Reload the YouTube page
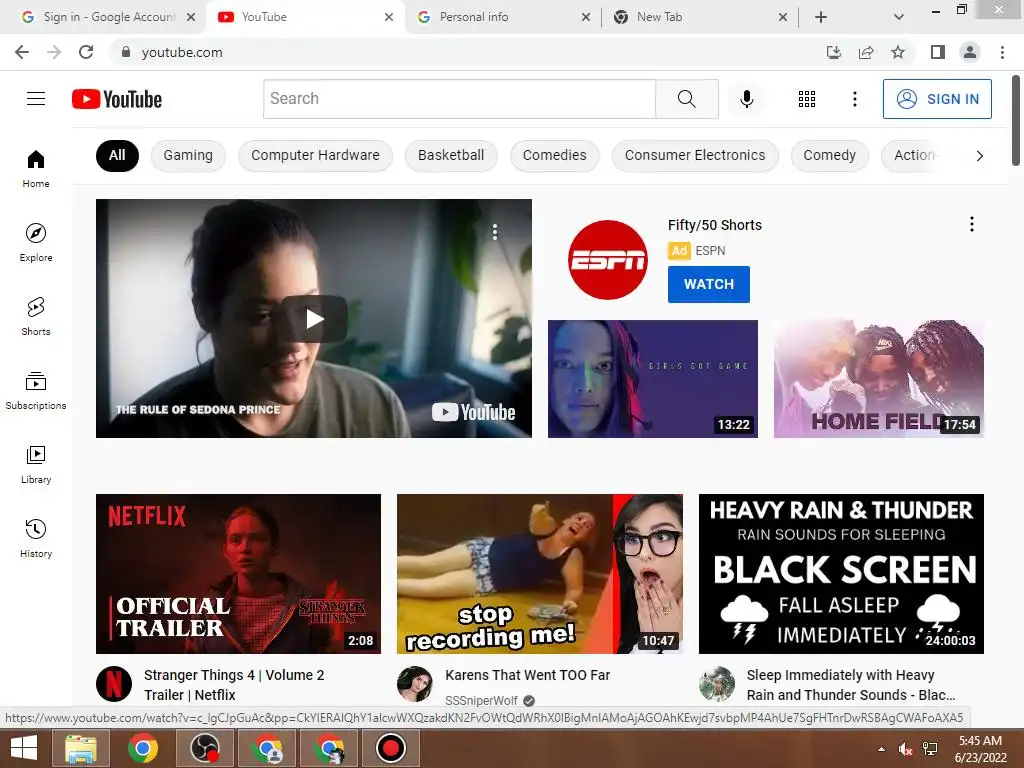Image resolution: width=1024 pixels, height=768 pixels. (x=86, y=52)
